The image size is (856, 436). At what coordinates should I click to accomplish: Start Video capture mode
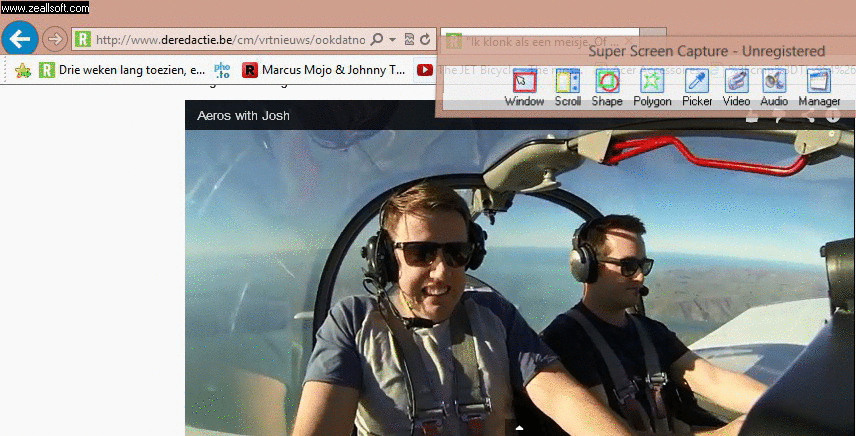(x=736, y=87)
